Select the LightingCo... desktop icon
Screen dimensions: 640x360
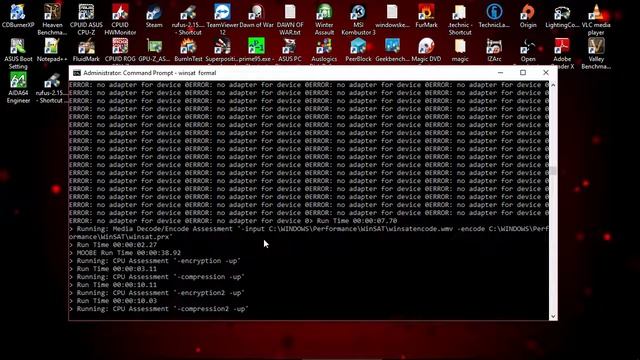tap(562, 16)
